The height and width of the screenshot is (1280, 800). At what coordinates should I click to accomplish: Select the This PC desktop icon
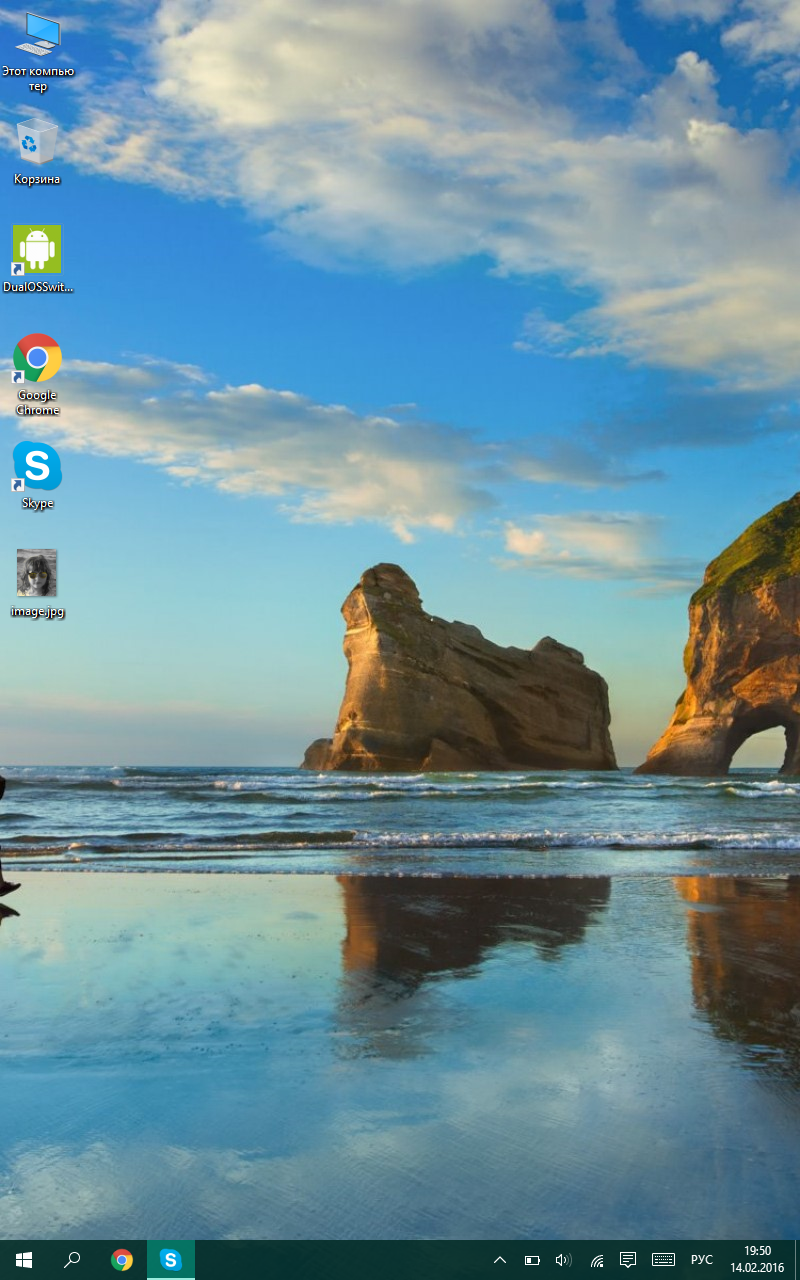37,51
